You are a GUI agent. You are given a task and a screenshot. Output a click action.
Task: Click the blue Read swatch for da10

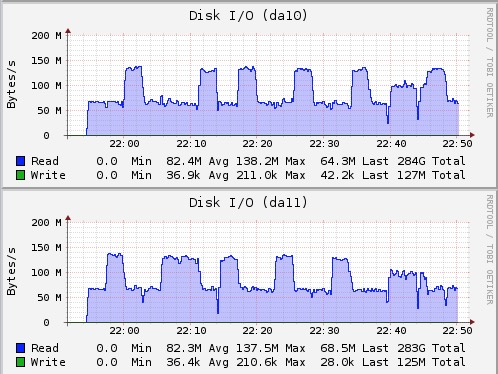(x=20, y=161)
